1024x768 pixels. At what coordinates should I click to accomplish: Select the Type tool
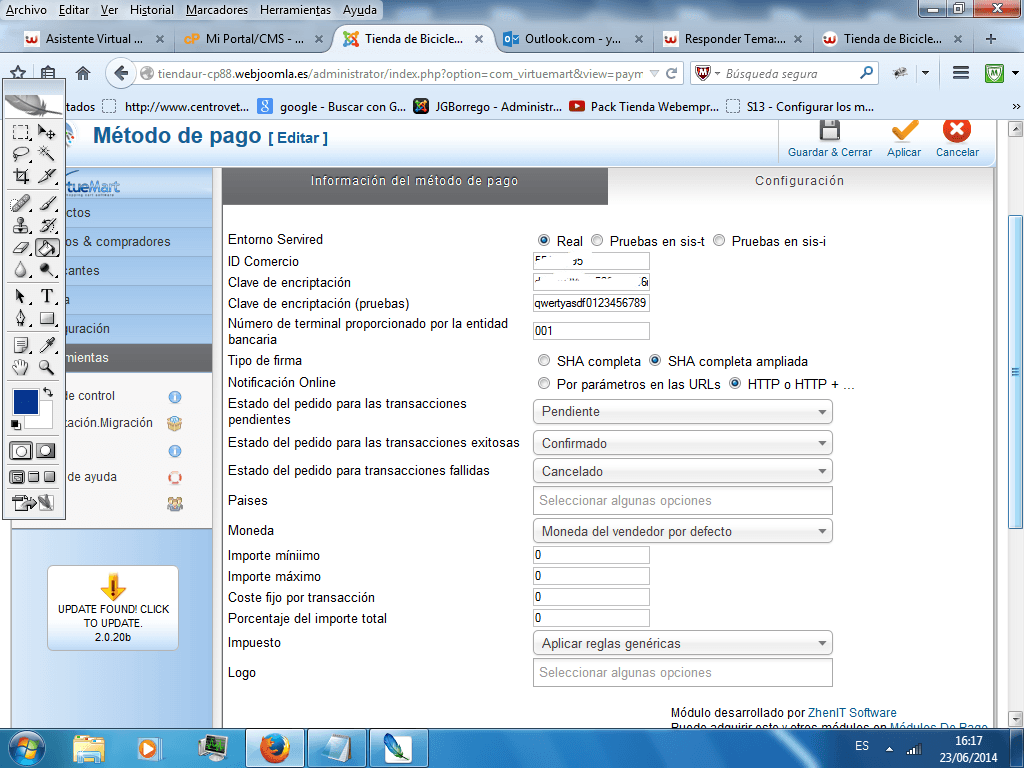[46, 296]
